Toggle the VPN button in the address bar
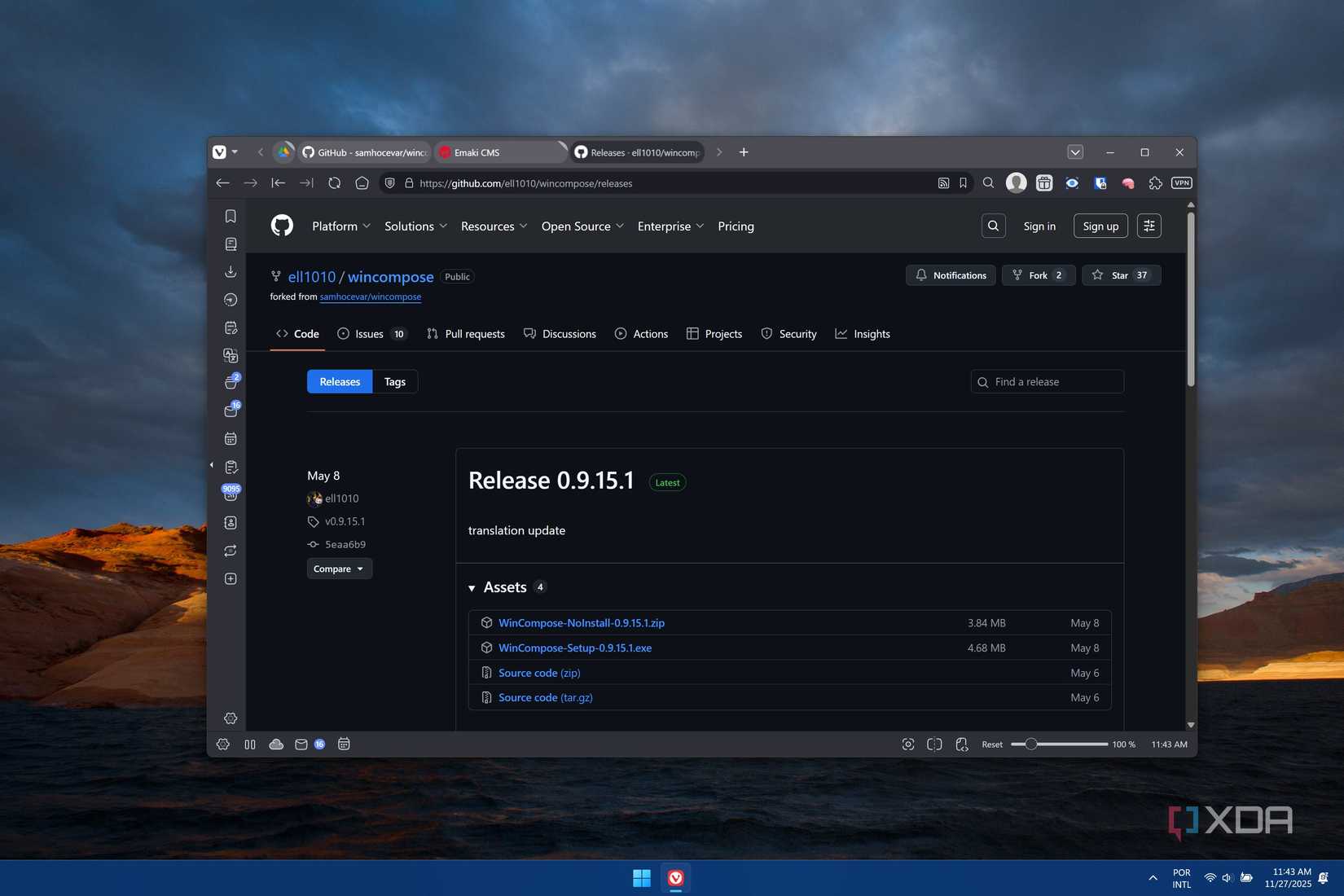1344x896 pixels. pyautogui.click(x=1181, y=183)
